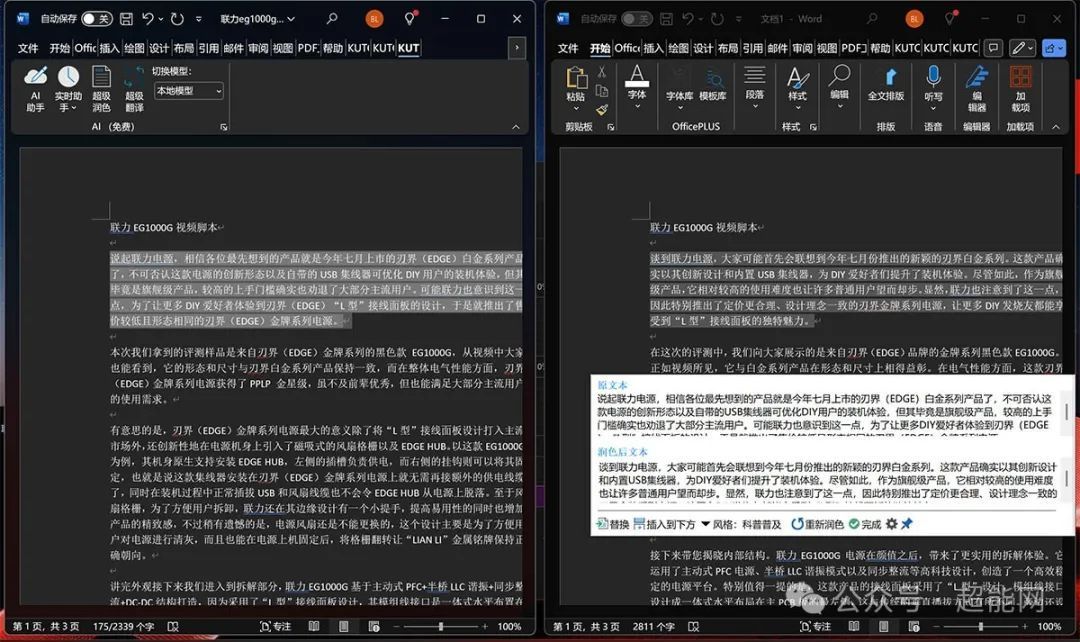This screenshot has height=642, width=1080.
Task: Save document icon in left window title bar
Action: point(126,19)
